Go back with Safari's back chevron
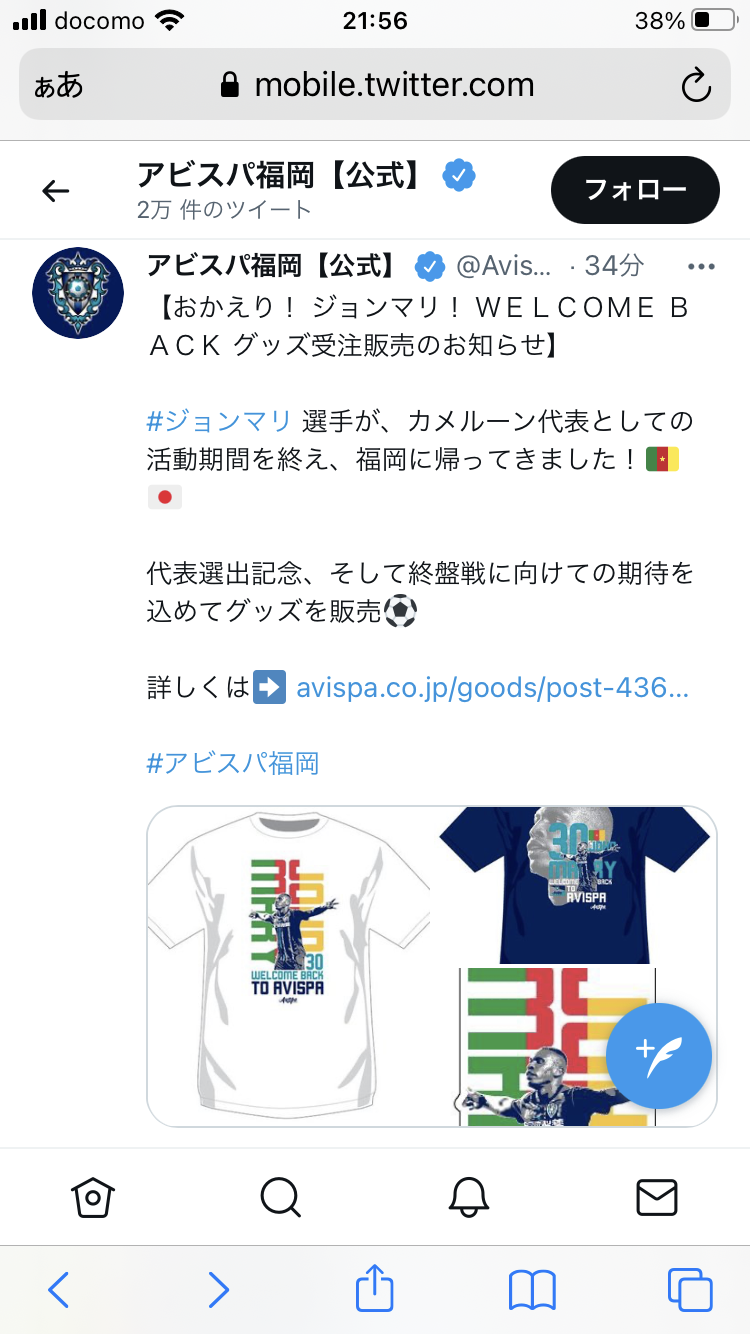 (59, 1290)
